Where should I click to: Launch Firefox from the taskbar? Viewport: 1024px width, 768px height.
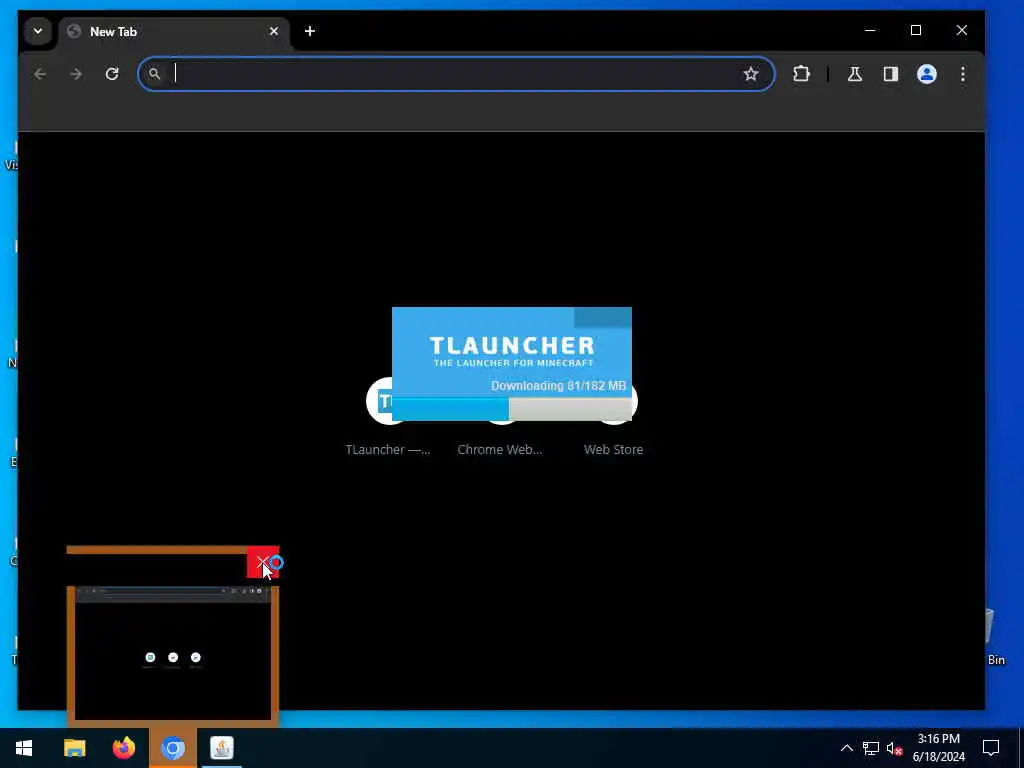(x=123, y=748)
